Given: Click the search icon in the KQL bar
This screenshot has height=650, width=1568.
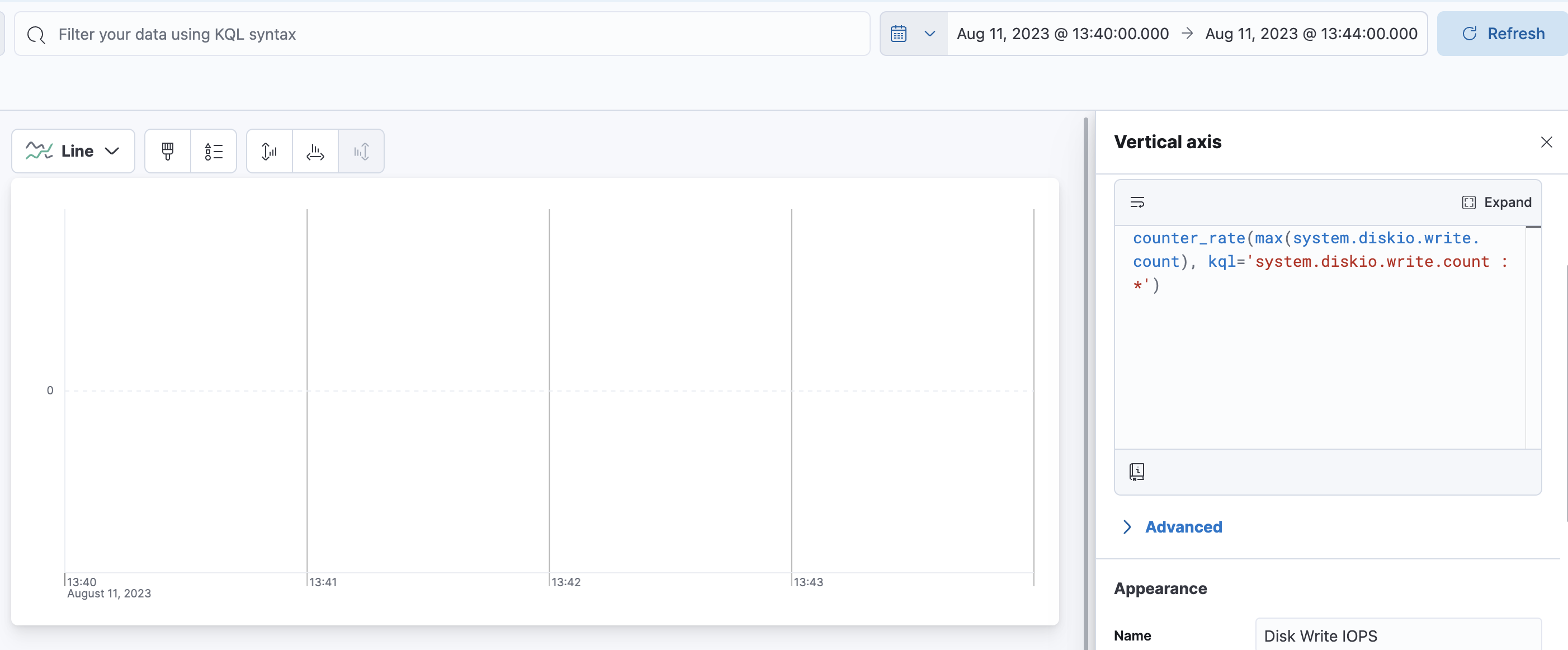Looking at the screenshot, I should [x=36, y=35].
